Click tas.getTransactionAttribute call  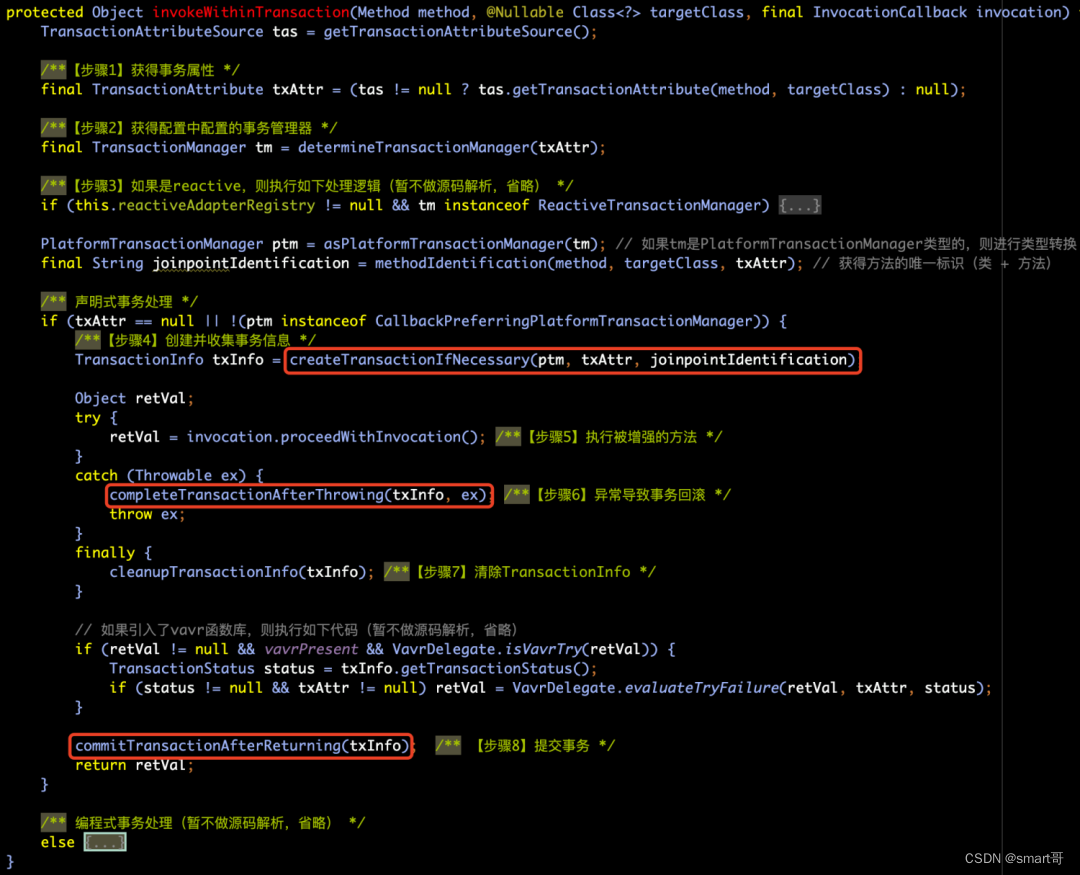[683, 90]
